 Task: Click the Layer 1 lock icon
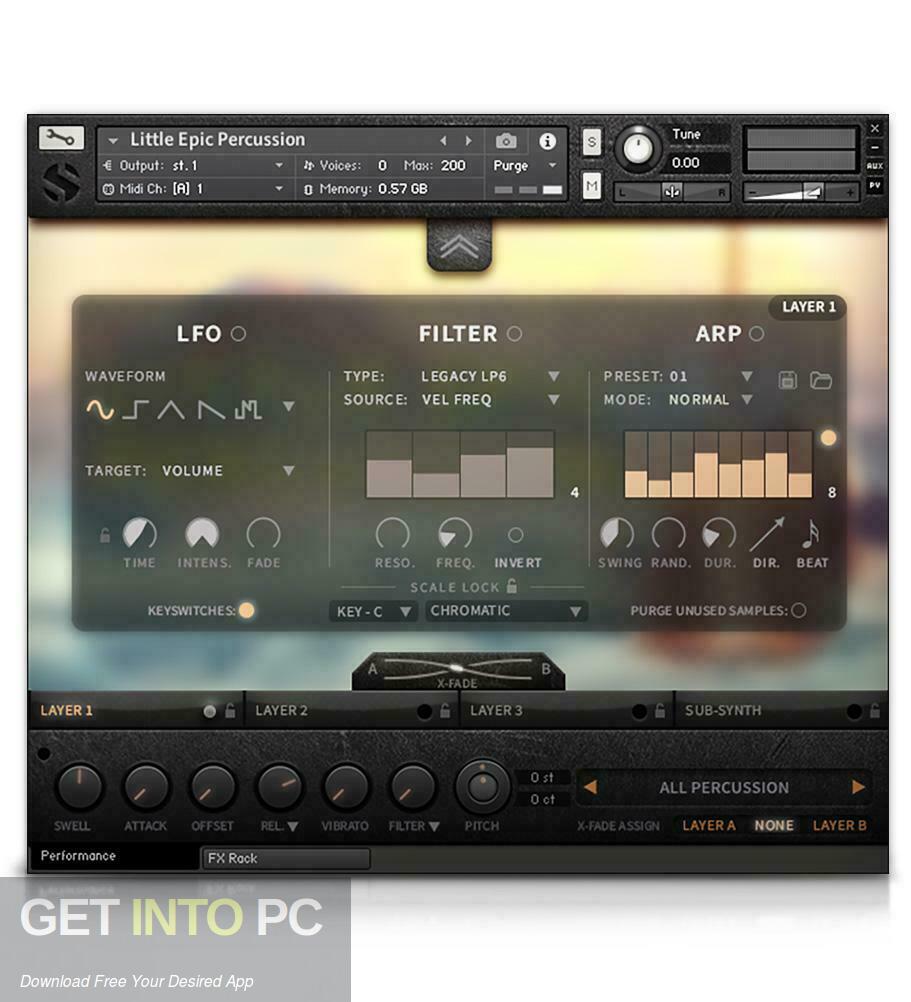tap(230, 711)
